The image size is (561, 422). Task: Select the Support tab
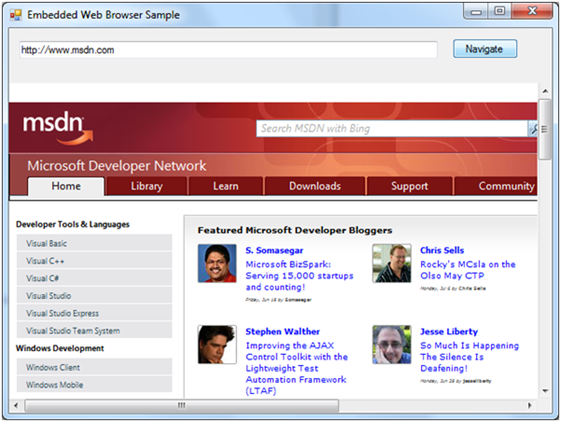[409, 186]
